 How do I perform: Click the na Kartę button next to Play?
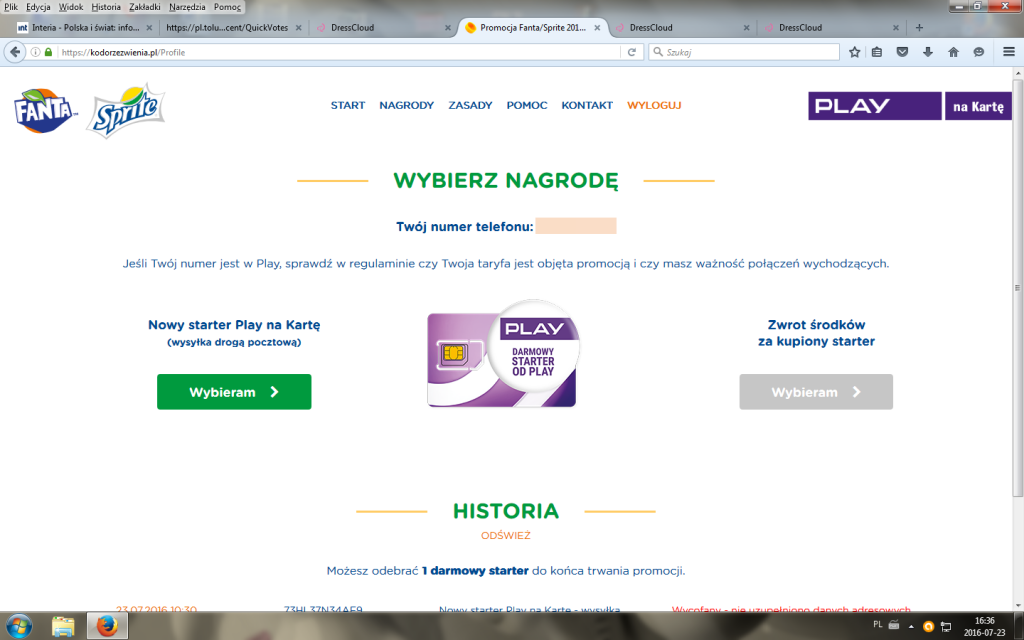[978, 105]
